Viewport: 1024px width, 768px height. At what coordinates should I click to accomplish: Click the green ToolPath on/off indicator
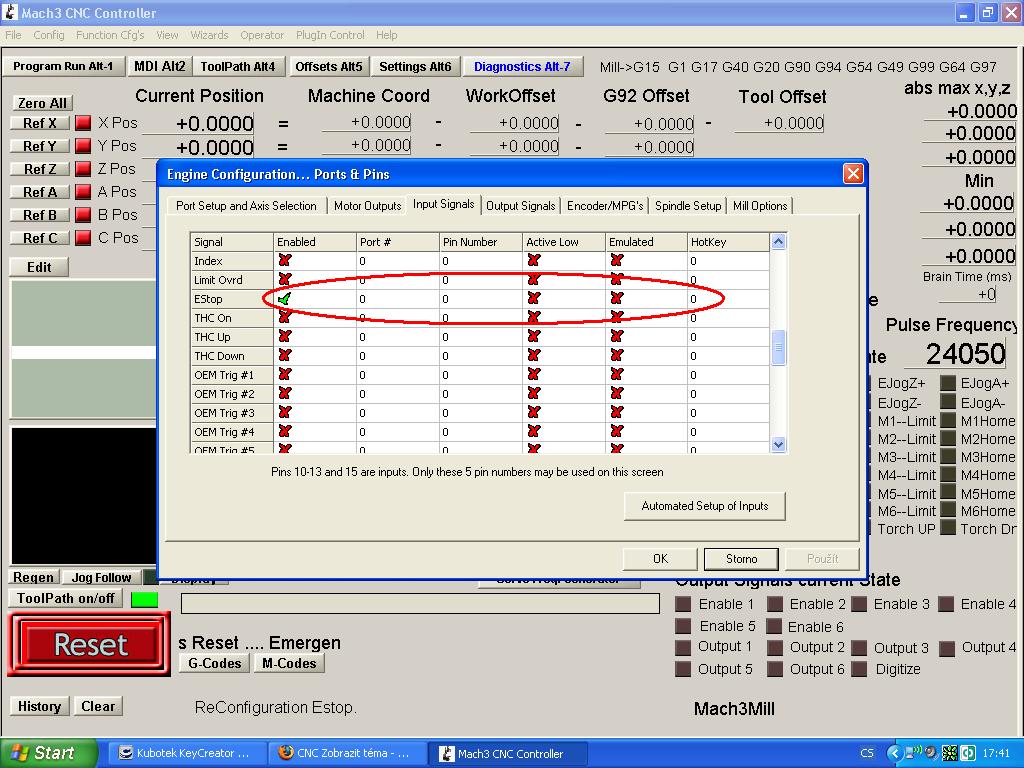[x=144, y=599]
